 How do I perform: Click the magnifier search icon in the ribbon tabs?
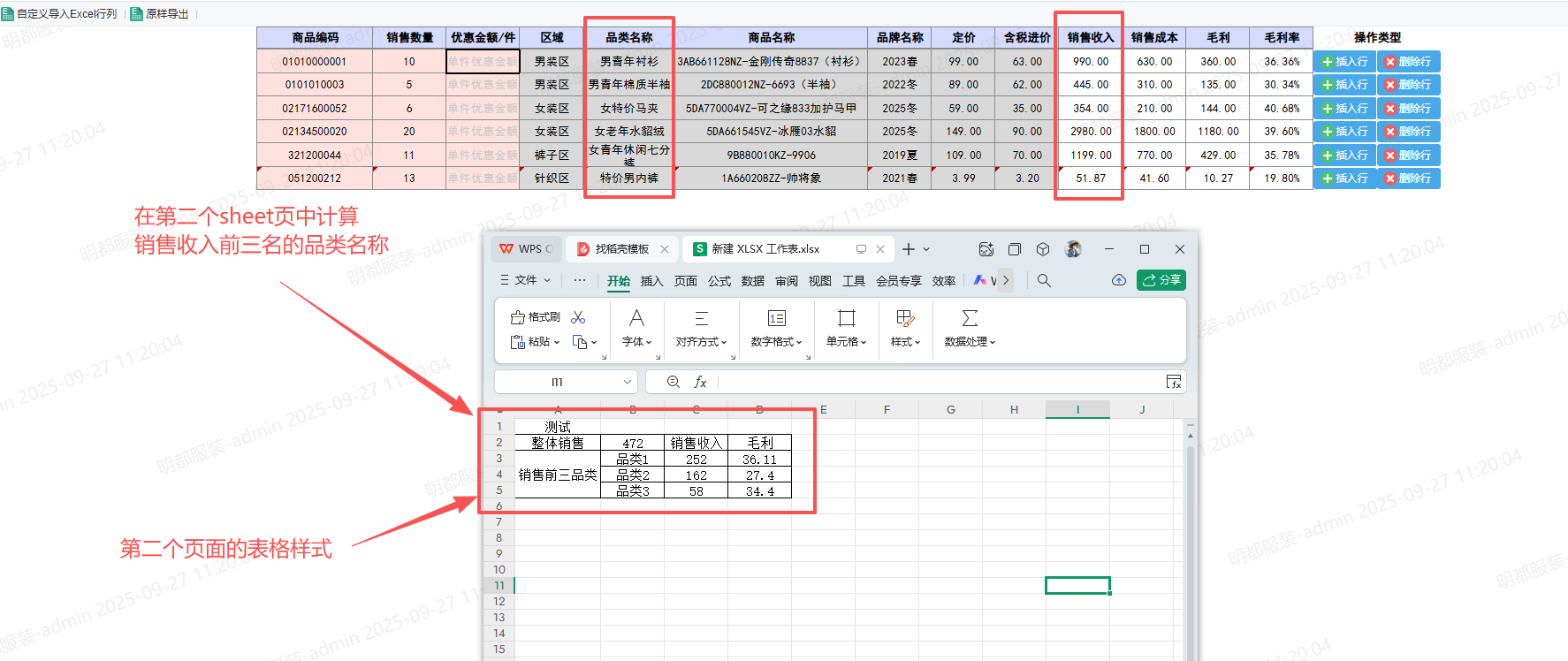(1044, 280)
